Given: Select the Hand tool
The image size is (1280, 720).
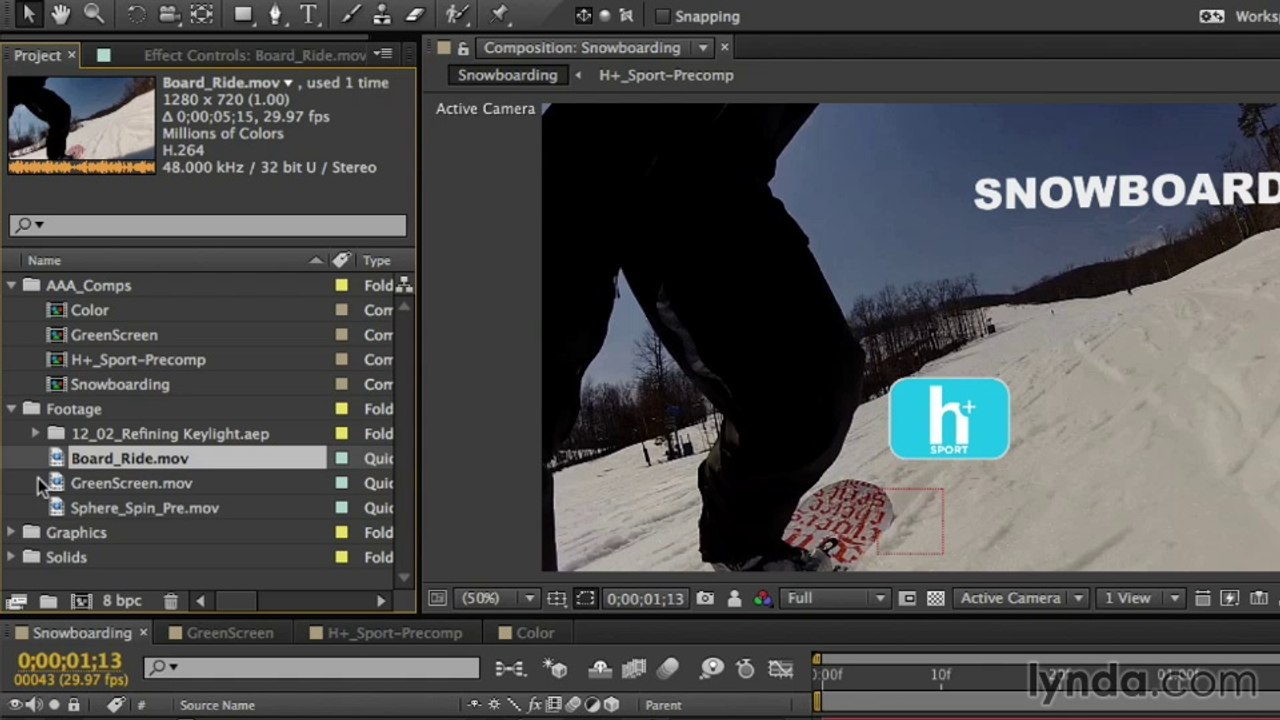Looking at the screenshot, I should point(61,14).
